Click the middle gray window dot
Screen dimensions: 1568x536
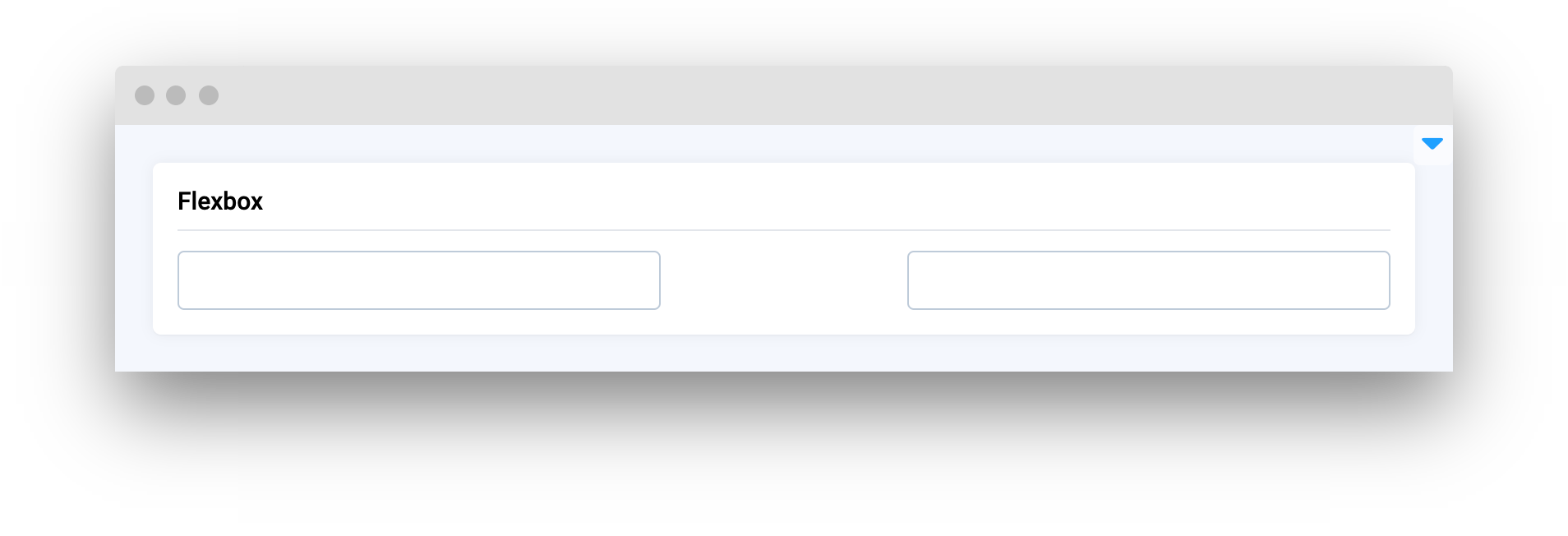click(x=176, y=95)
